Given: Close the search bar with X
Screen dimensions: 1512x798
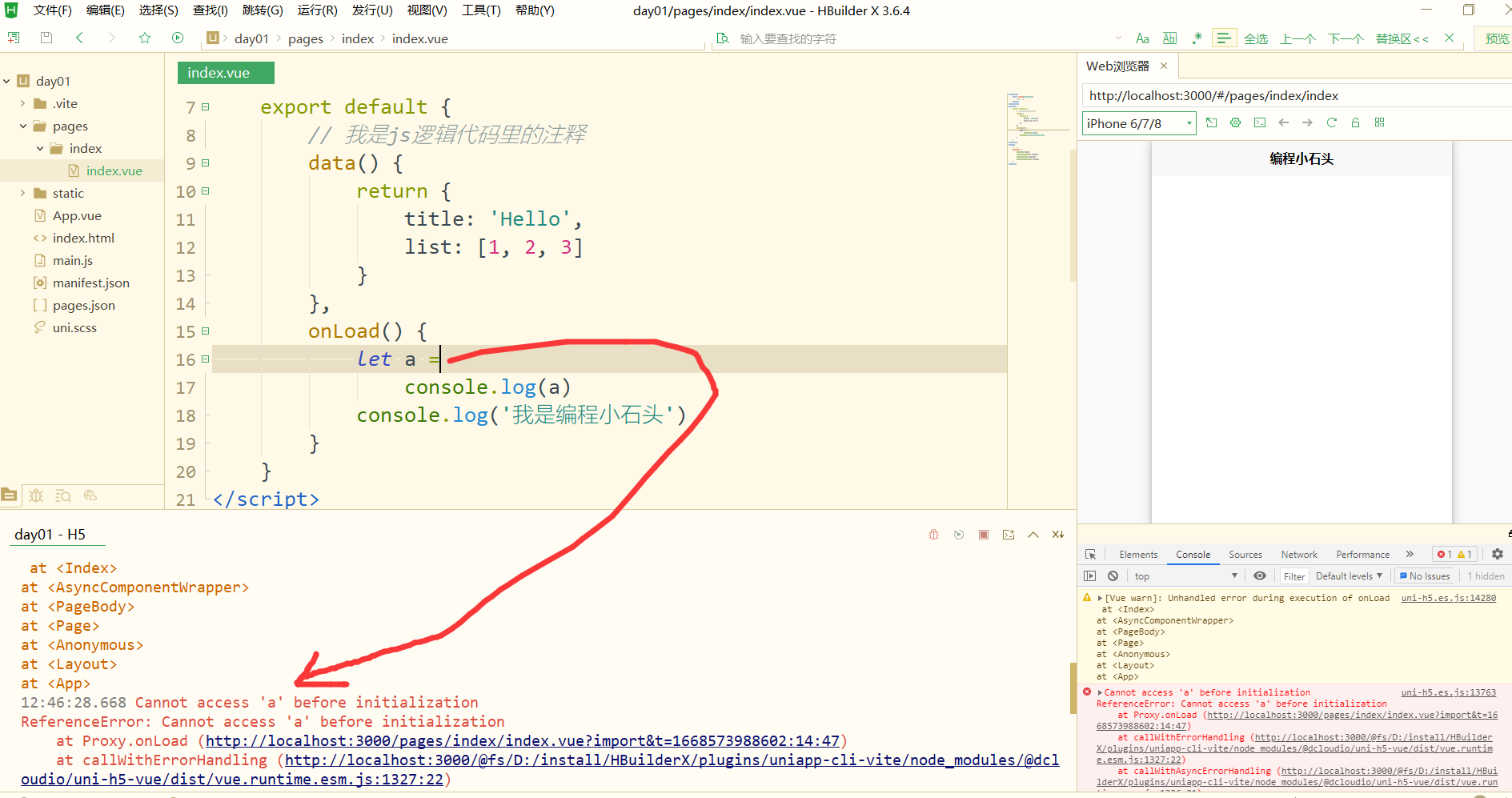Looking at the screenshot, I should [x=1449, y=38].
